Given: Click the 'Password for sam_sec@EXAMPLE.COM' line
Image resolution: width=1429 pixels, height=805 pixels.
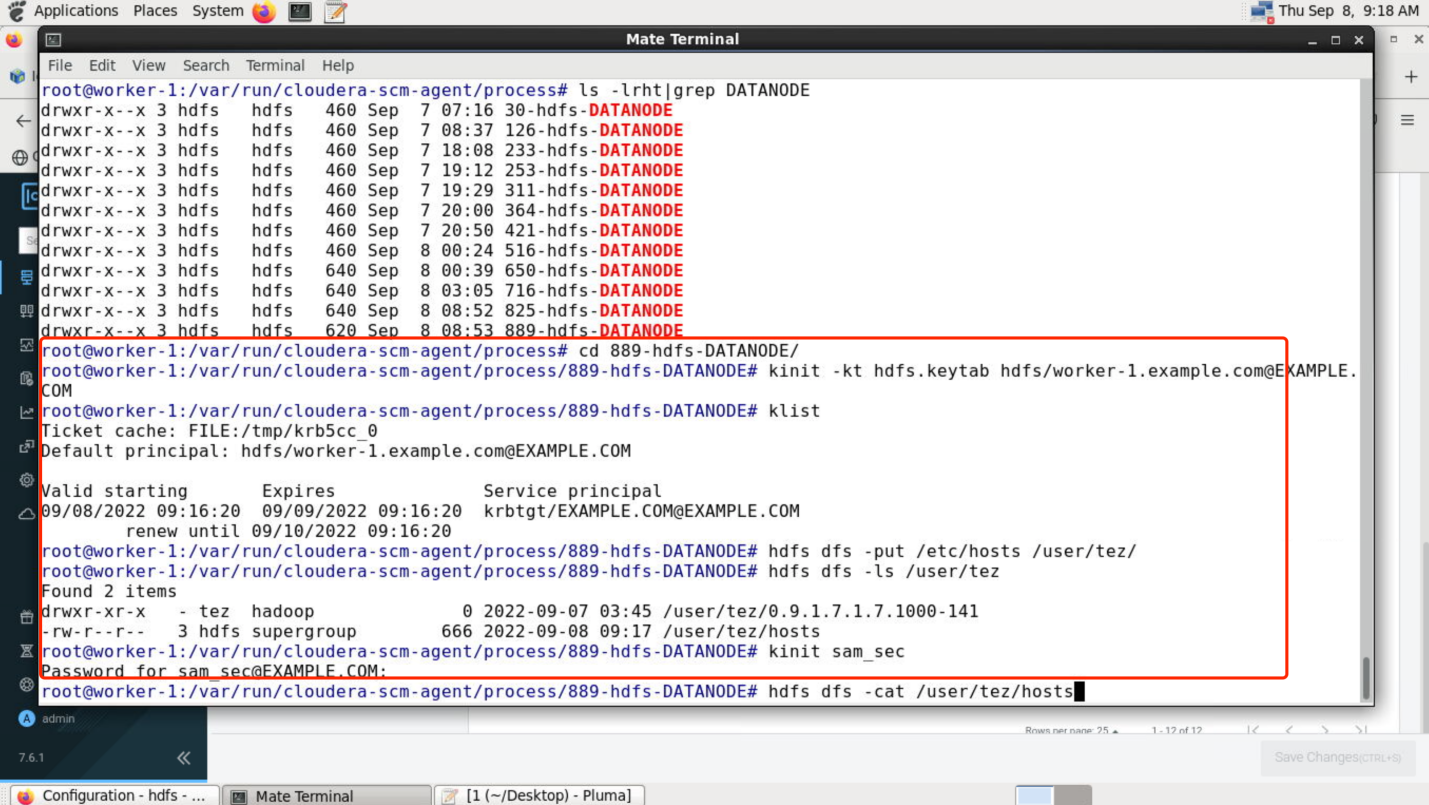Looking at the screenshot, I should 214,671.
